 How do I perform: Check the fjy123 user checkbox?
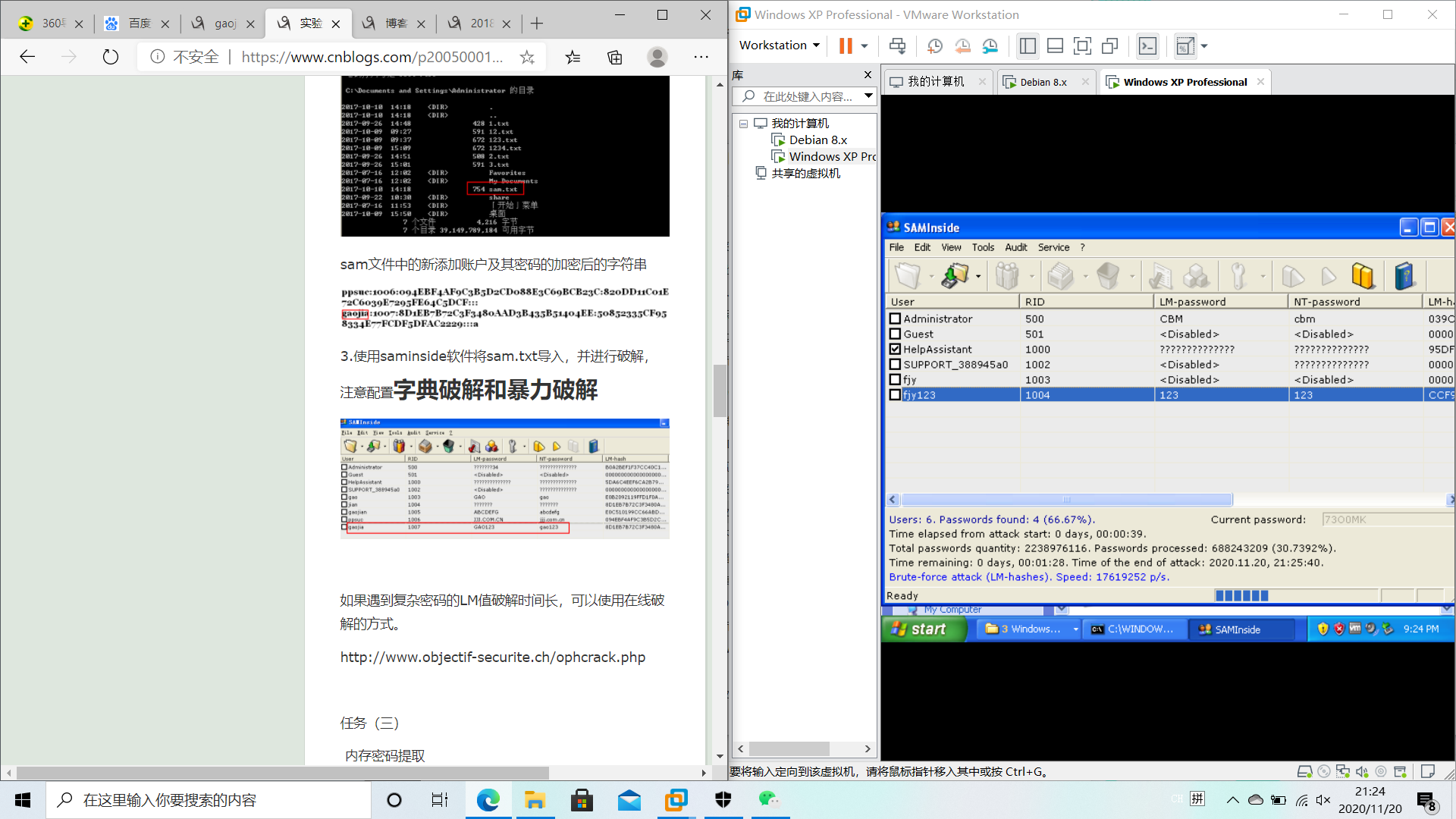click(895, 394)
